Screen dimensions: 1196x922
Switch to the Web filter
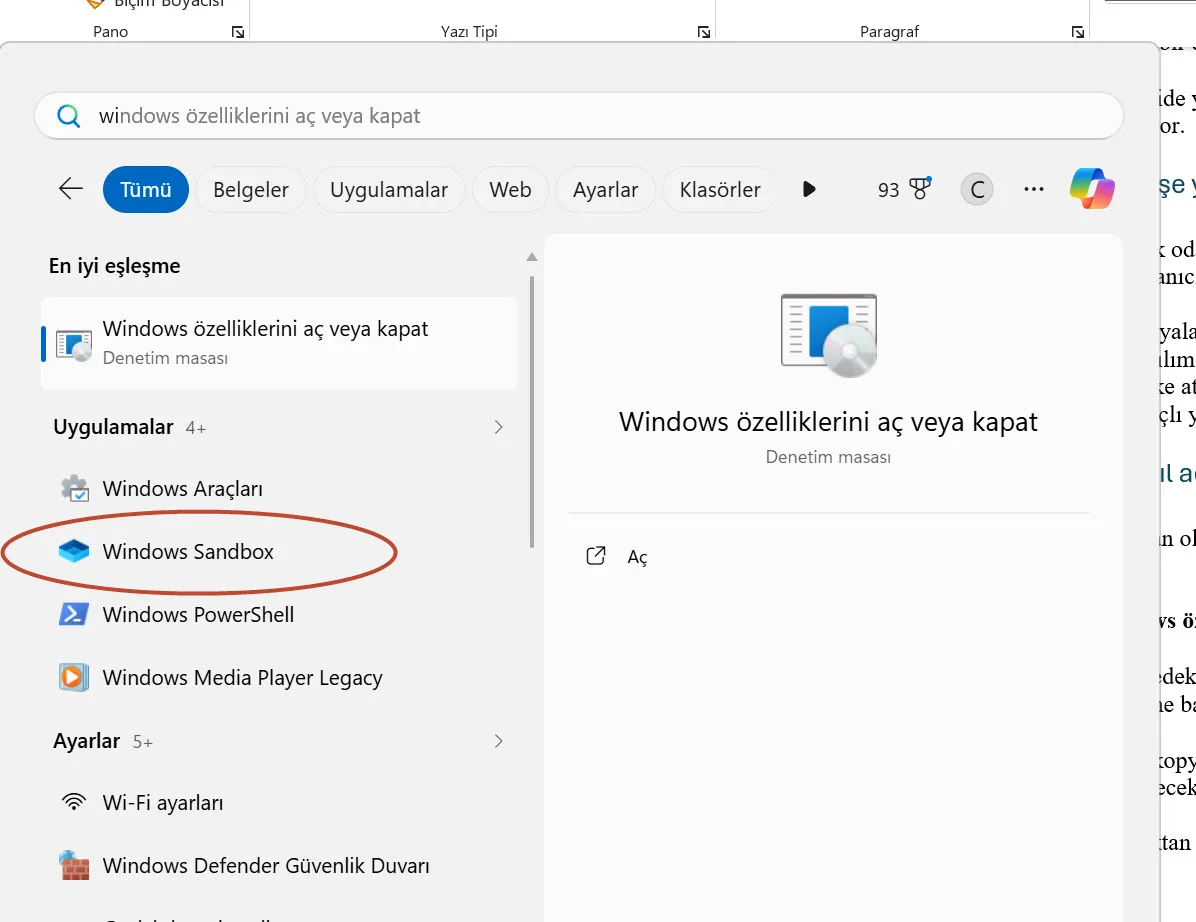point(510,189)
